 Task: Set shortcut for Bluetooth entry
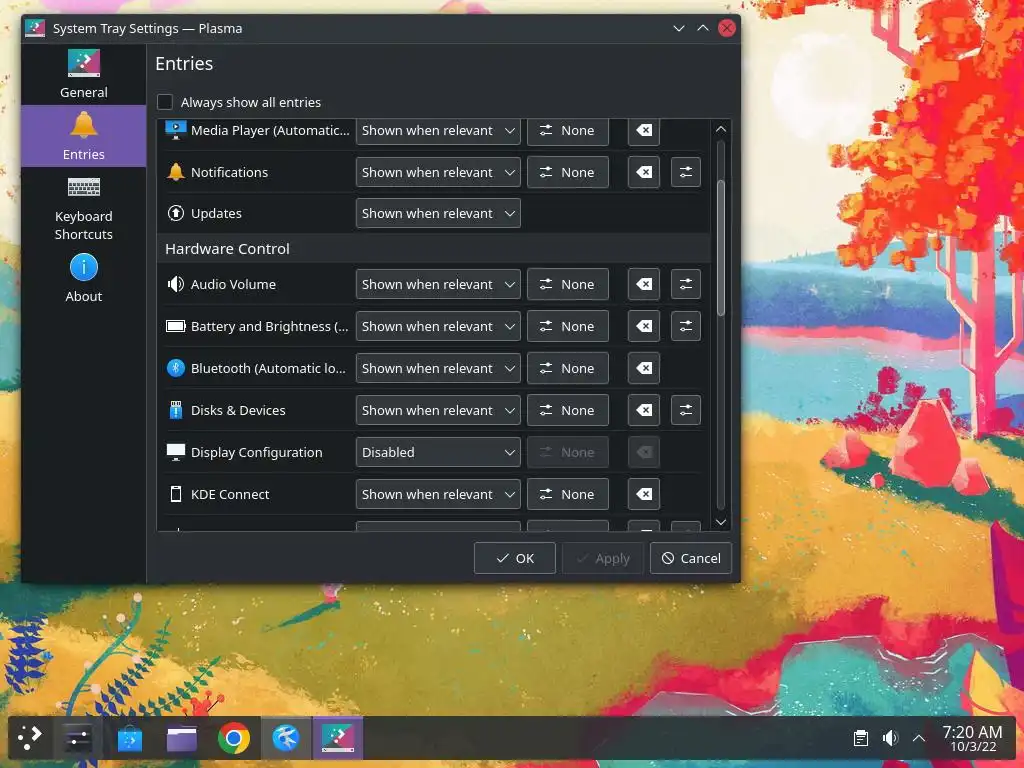point(568,368)
